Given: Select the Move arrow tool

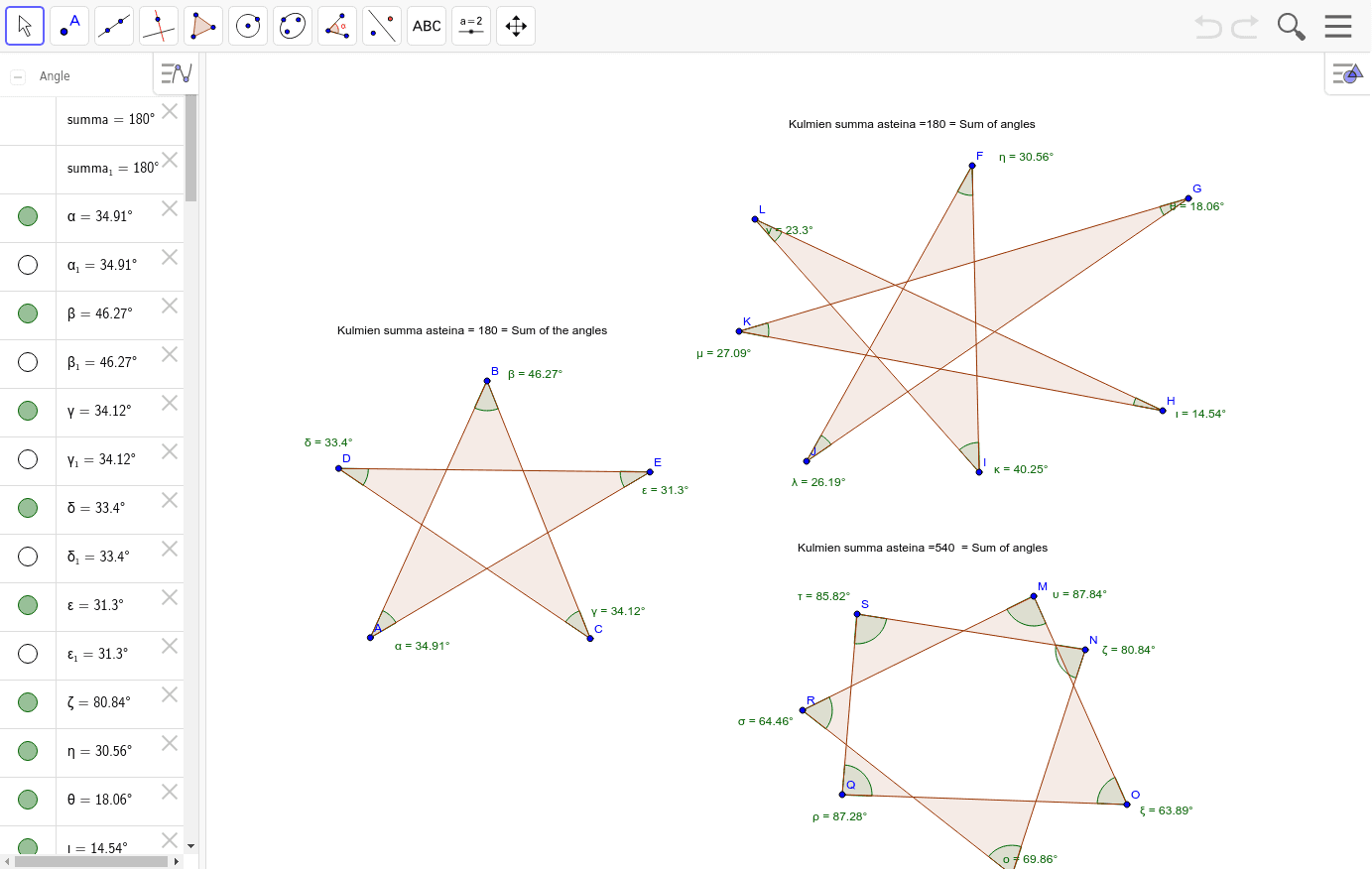Looking at the screenshot, I should [x=25, y=26].
